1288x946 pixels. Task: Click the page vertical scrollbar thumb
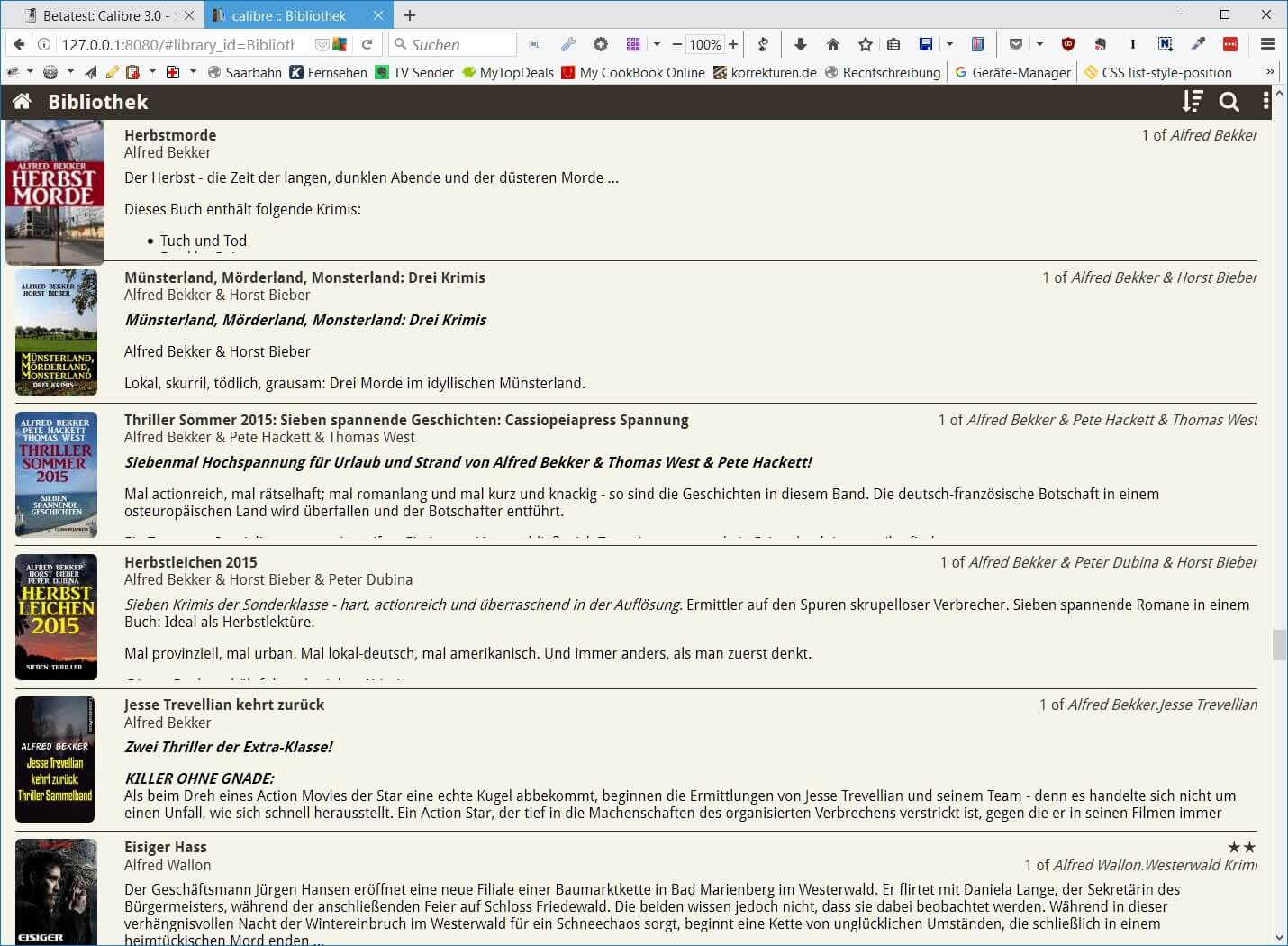point(1279,646)
